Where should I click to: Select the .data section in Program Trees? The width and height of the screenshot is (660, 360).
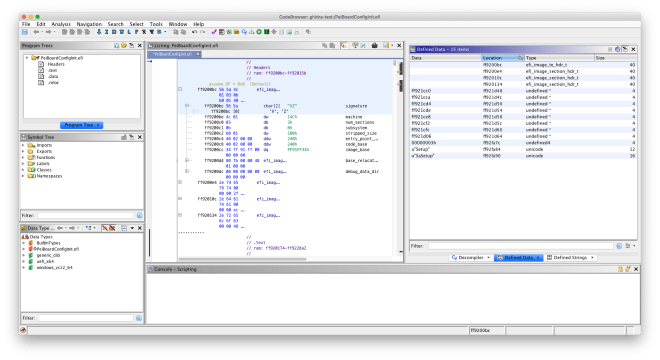click(53, 76)
